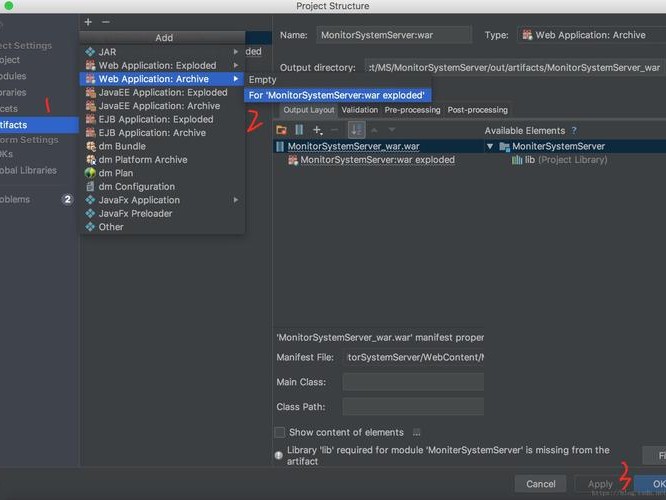Image resolution: width=666 pixels, height=500 pixels.
Task: Click the add artifact plus icon
Action: click(88, 22)
